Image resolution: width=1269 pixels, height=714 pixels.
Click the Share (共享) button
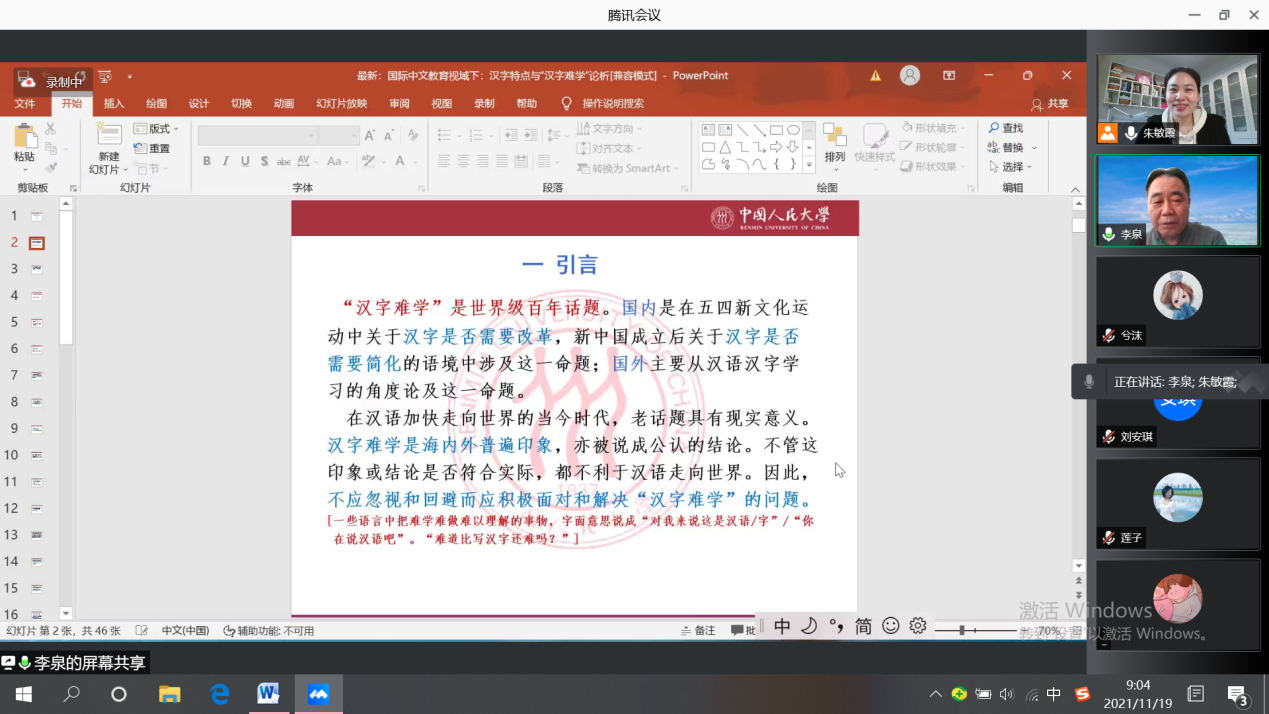1050,104
